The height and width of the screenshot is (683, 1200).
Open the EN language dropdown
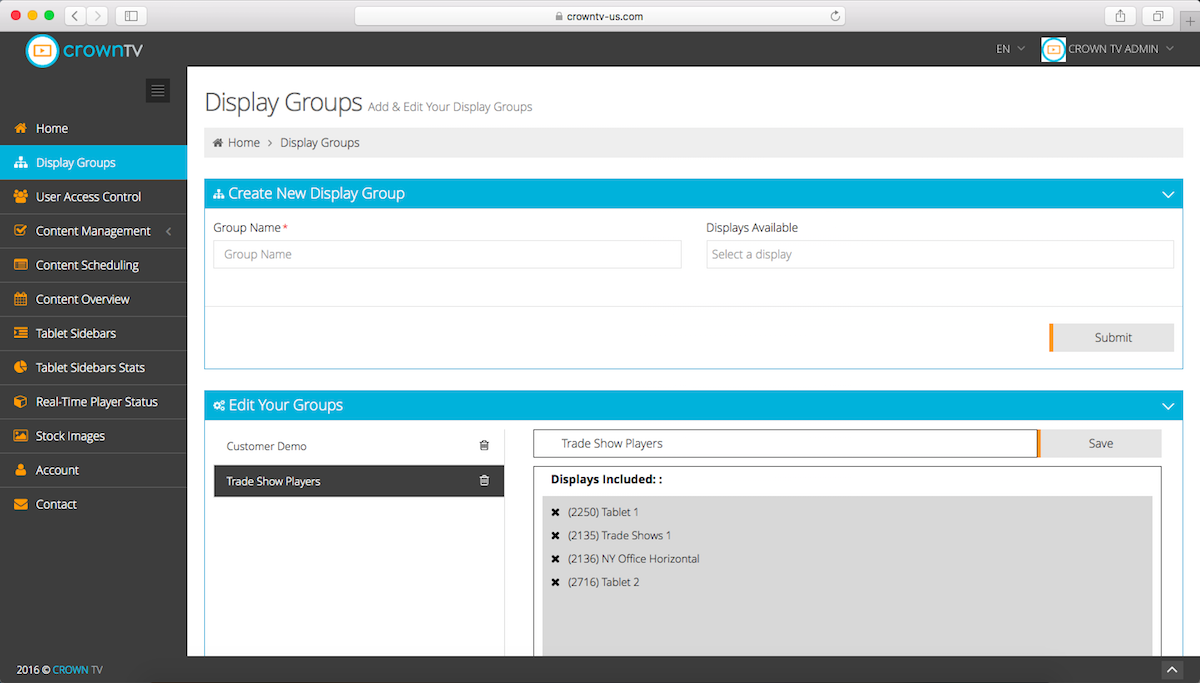click(1010, 49)
